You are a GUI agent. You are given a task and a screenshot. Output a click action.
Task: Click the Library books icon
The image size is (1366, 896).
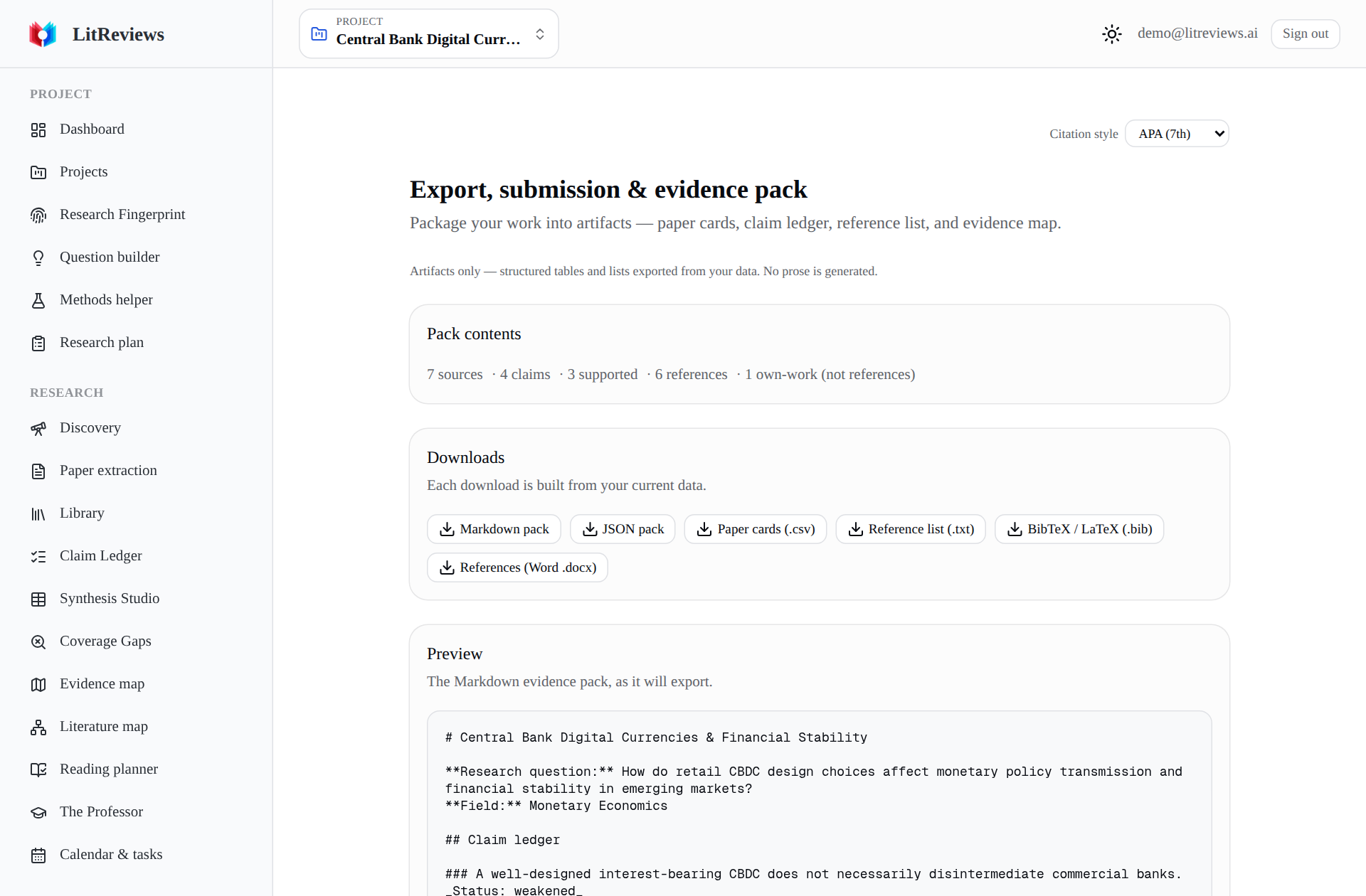38,513
